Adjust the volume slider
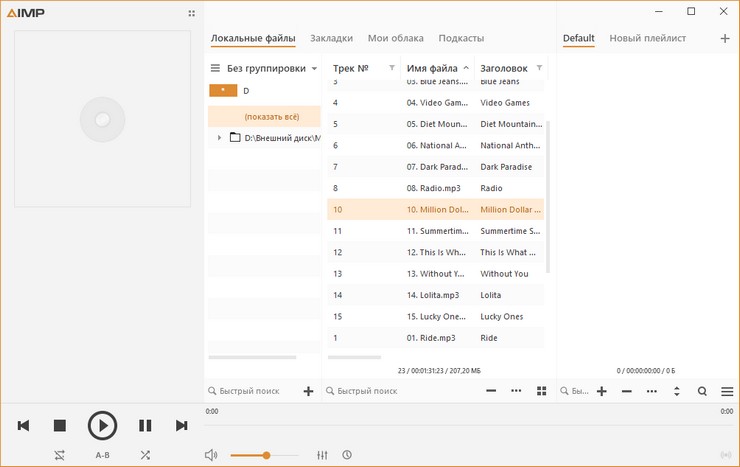 point(266,455)
